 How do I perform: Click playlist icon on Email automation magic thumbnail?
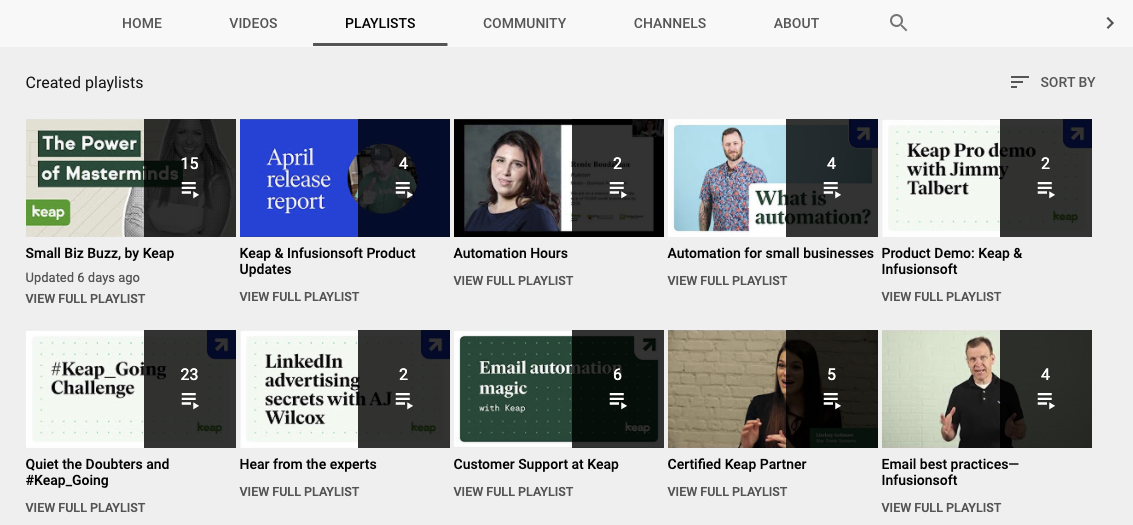pos(617,400)
